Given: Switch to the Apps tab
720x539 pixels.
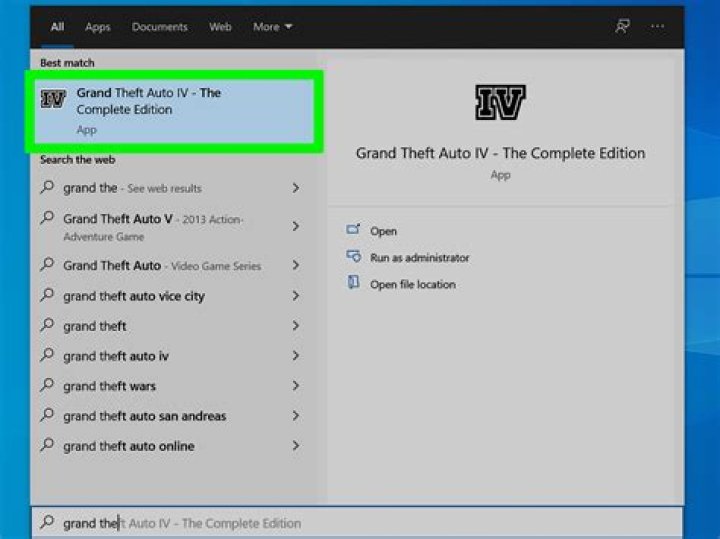Looking at the screenshot, I should pos(98,27).
